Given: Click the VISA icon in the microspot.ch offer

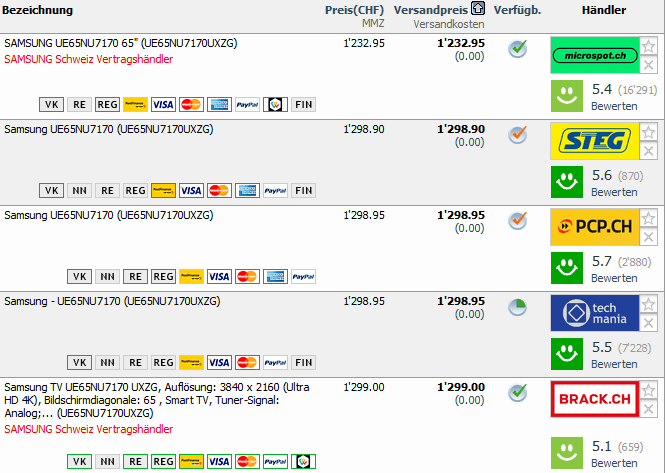Looking at the screenshot, I should (163, 104).
